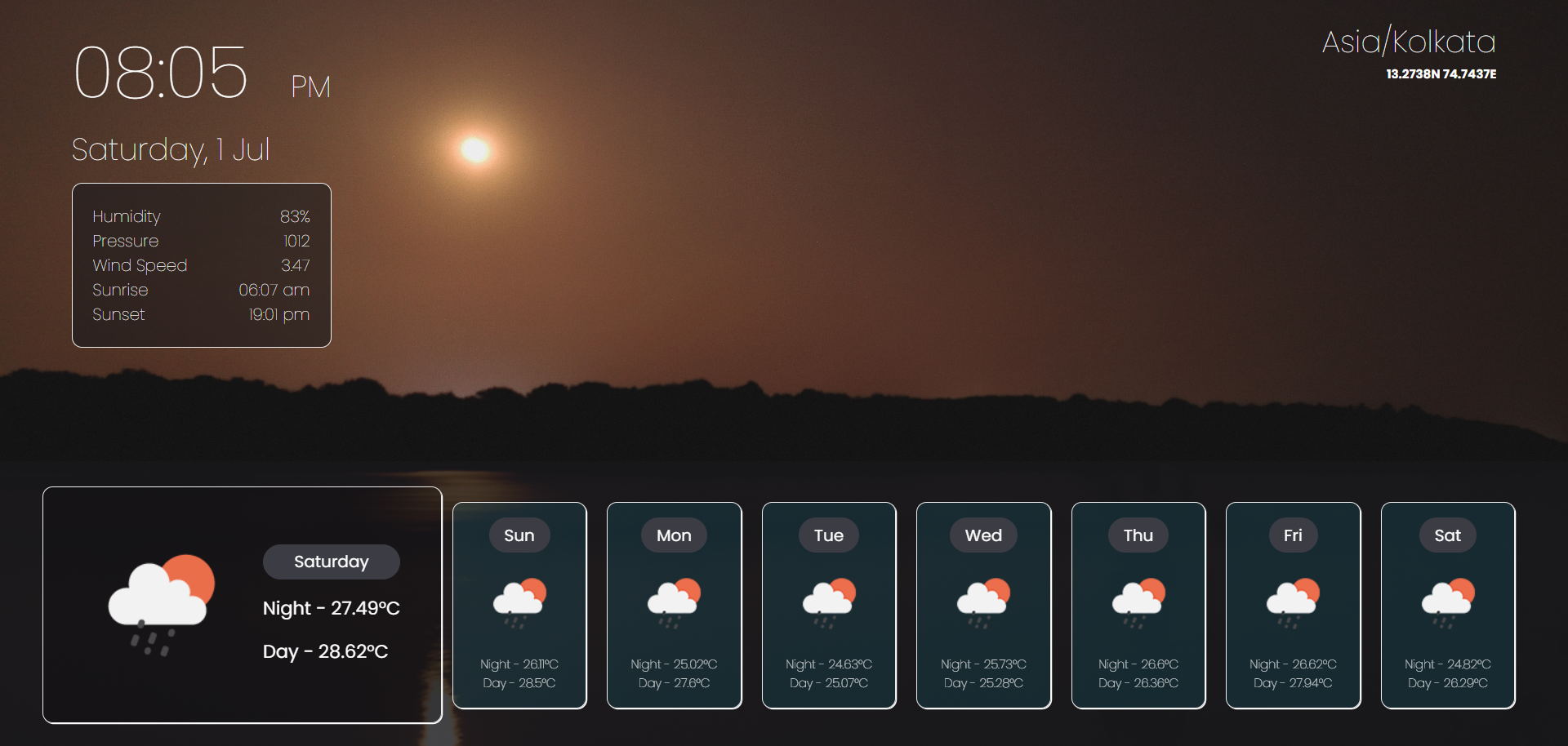
Task: Click Thursday's rain cloud weather icon
Action: coord(1138,602)
